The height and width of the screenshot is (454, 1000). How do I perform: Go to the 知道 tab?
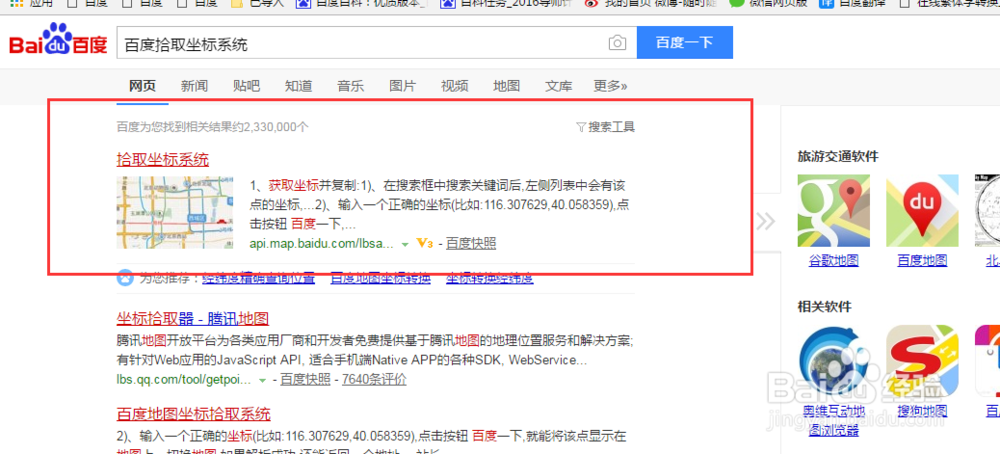(x=298, y=86)
